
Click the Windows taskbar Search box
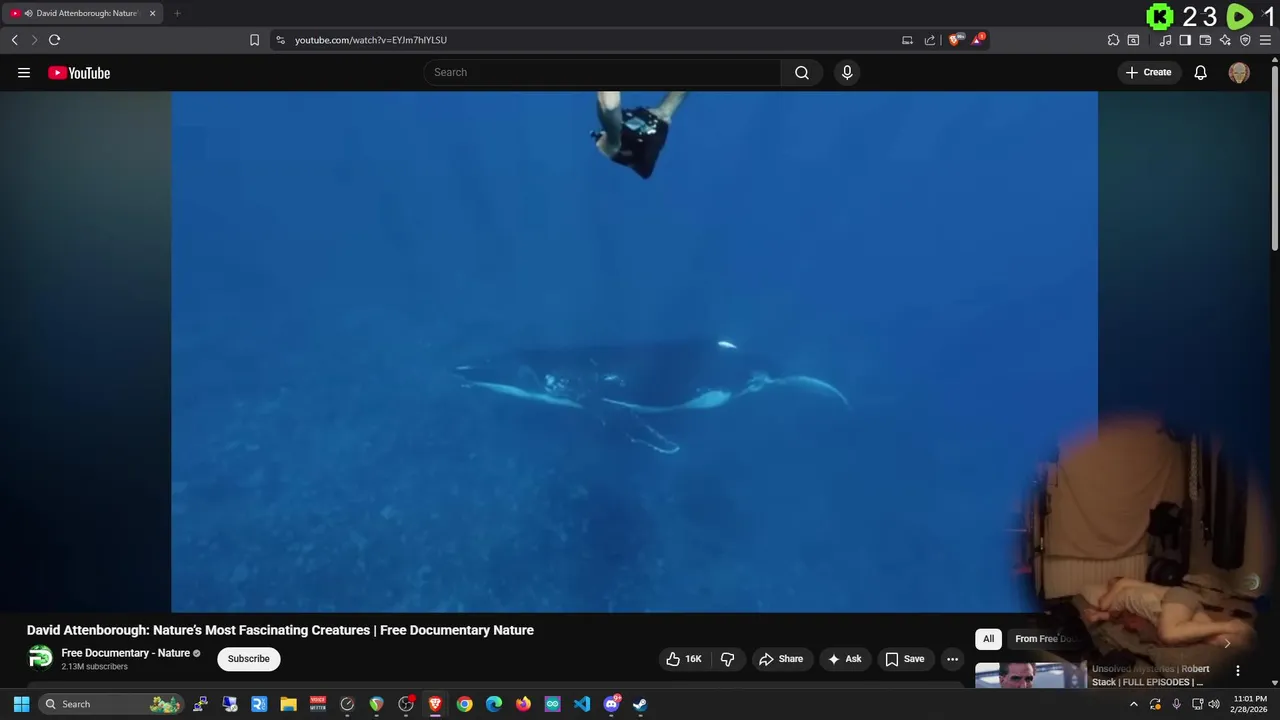(x=111, y=704)
